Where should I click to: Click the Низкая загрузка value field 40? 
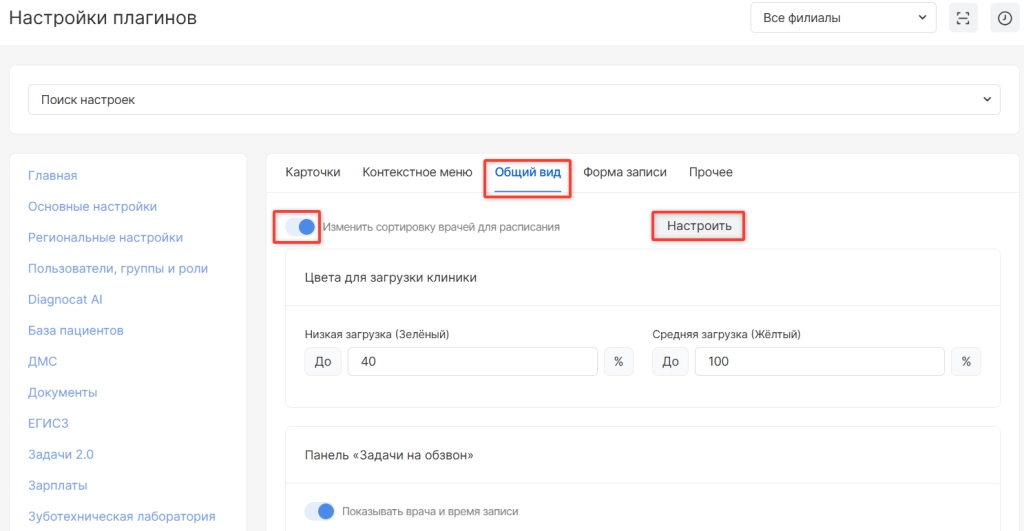(x=472, y=362)
